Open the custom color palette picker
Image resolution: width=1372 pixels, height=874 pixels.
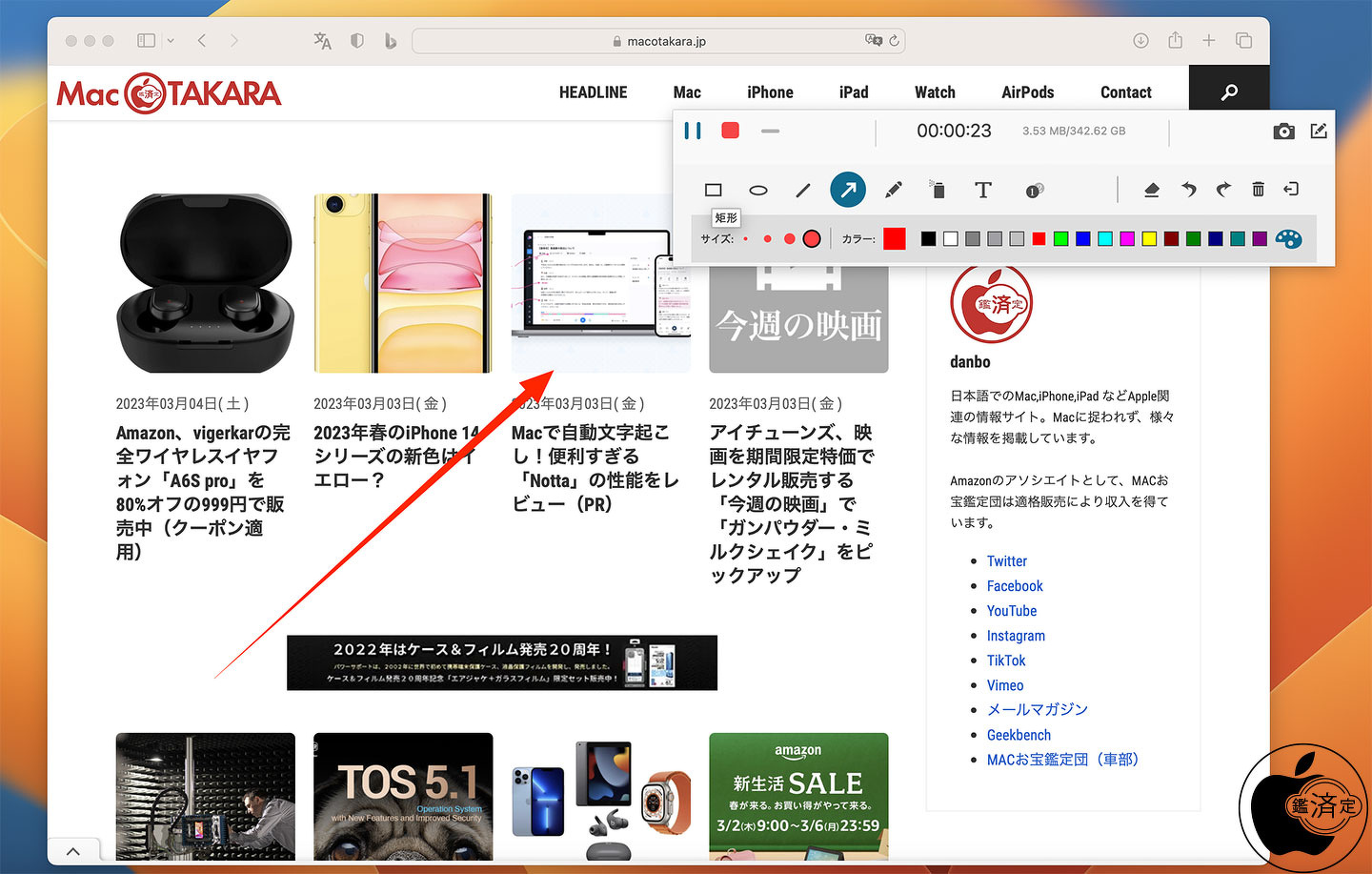1288,239
